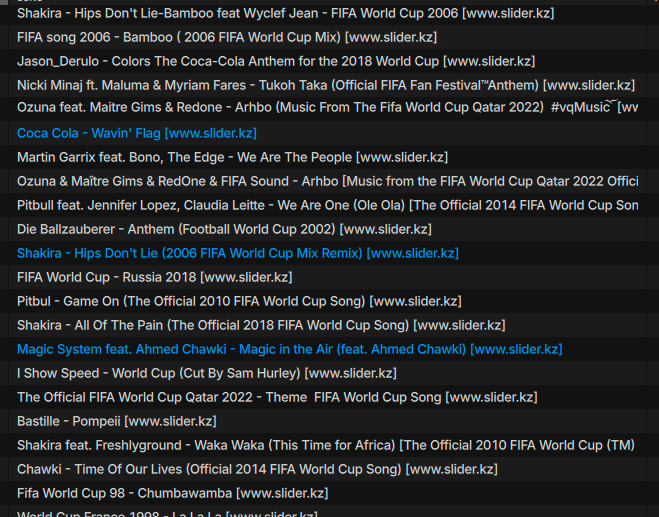Select Fifa World Cup 98 - Chumbawamba track
Screen dimensions: 659x517
point(173,493)
